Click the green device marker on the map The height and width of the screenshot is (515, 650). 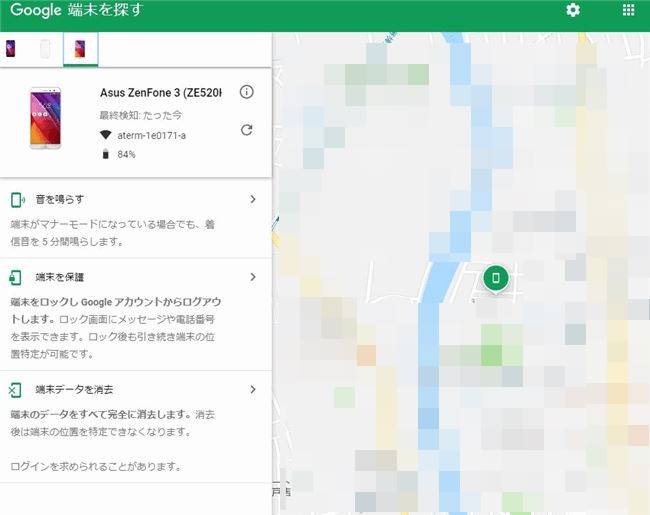pyautogui.click(x=496, y=279)
